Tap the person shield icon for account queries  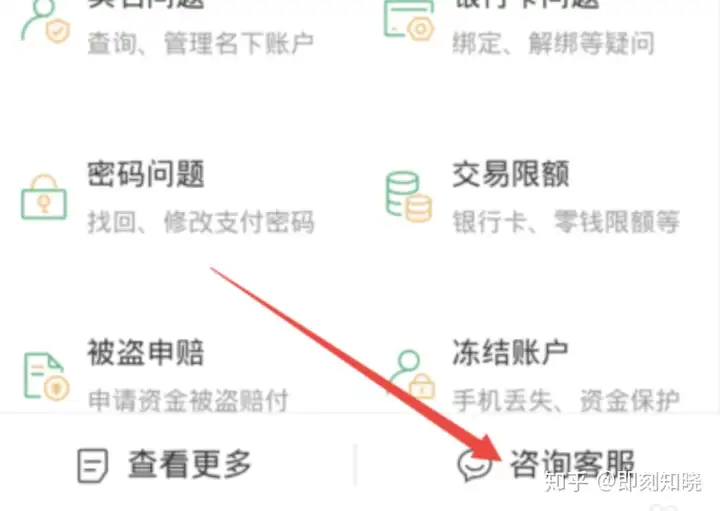pyautogui.click(x=45, y=22)
